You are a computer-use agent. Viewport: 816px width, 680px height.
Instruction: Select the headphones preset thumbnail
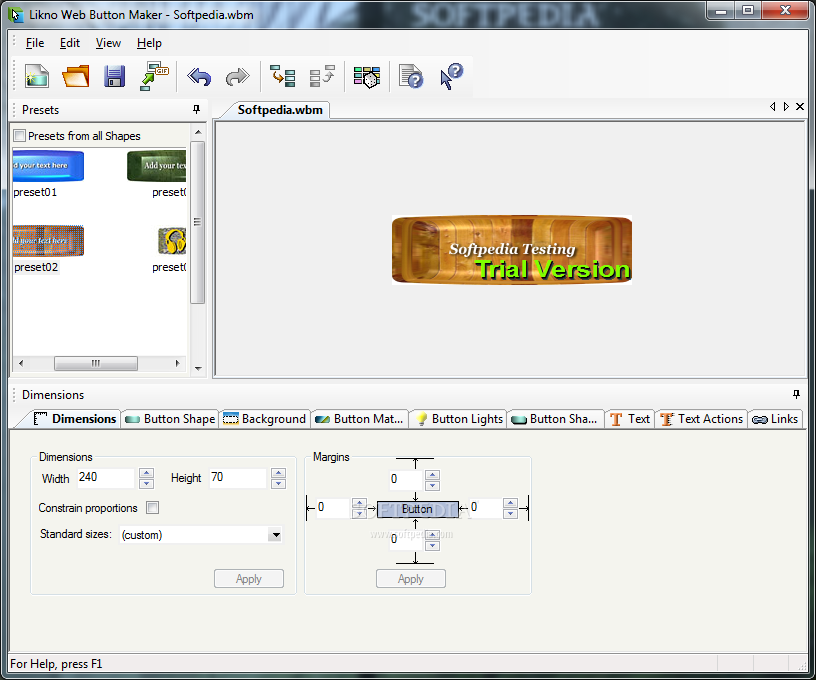tap(172, 241)
